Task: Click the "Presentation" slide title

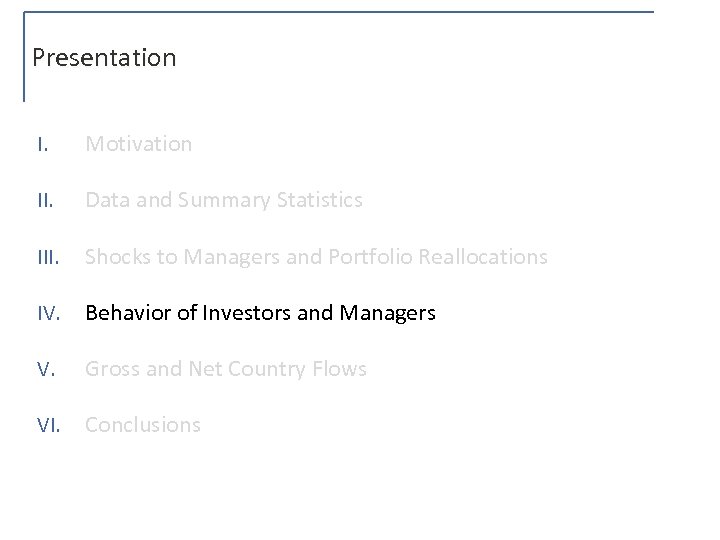Action: (x=104, y=58)
